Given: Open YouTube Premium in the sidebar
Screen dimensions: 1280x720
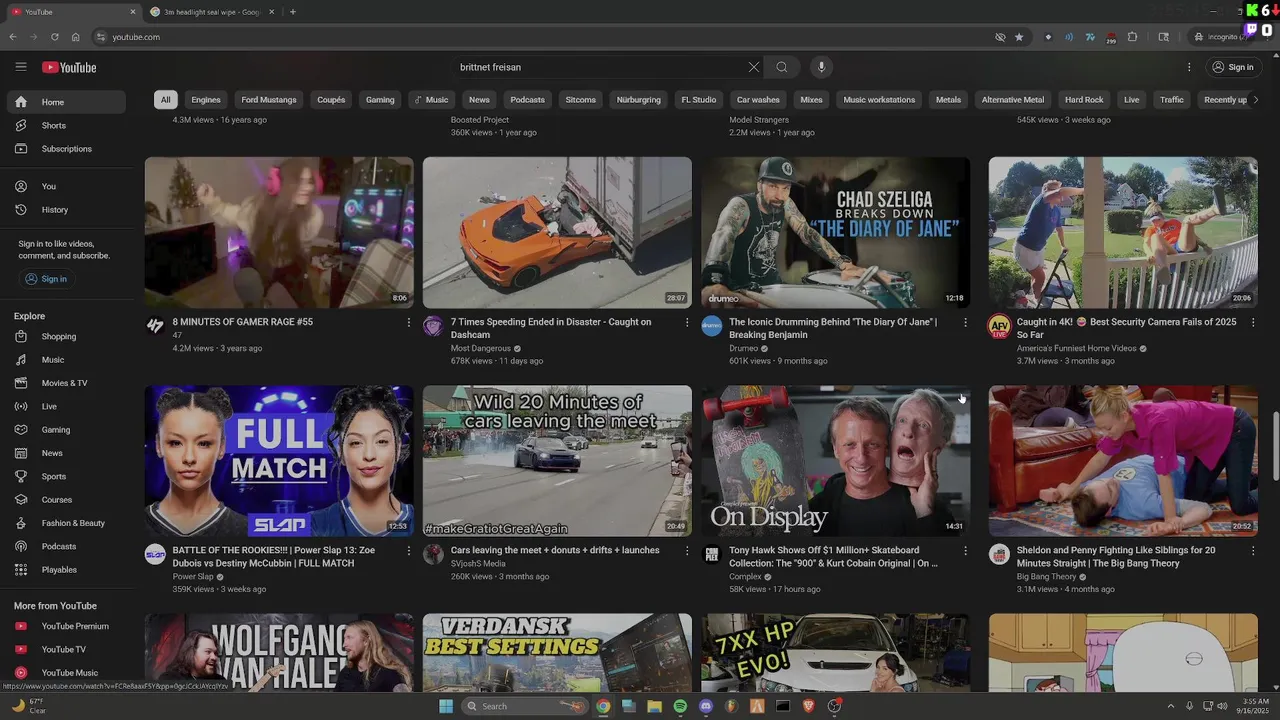Looking at the screenshot, I should pyautogui.click(x=66, y=626).
